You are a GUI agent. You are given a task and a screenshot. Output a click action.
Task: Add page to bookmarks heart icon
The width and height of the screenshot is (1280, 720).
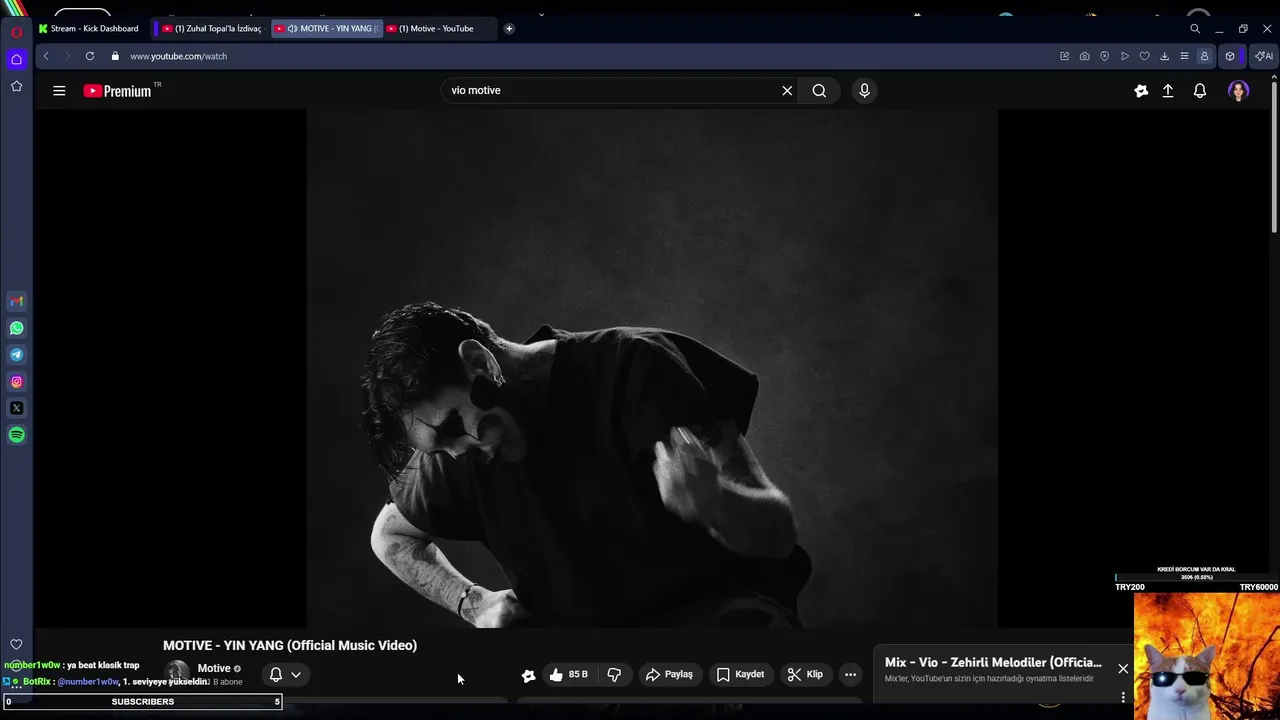point(1144,56)
